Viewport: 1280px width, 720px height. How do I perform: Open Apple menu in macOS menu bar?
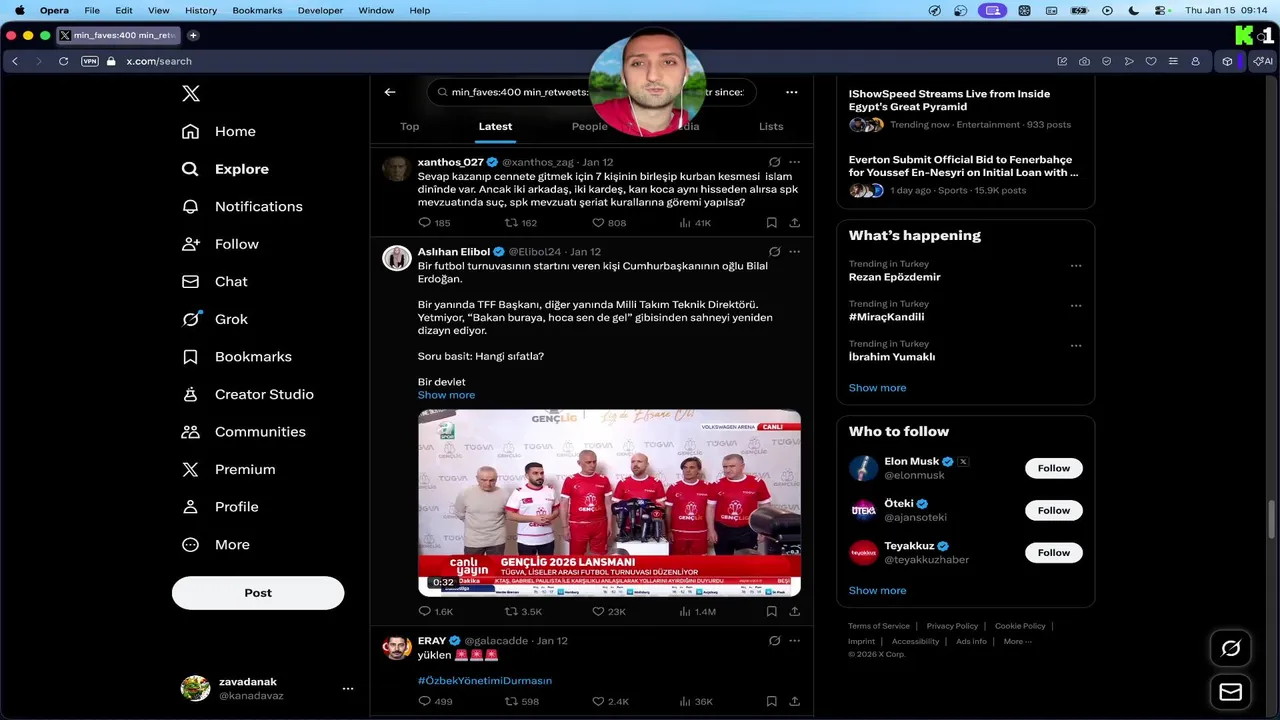(x=19, y=10)
